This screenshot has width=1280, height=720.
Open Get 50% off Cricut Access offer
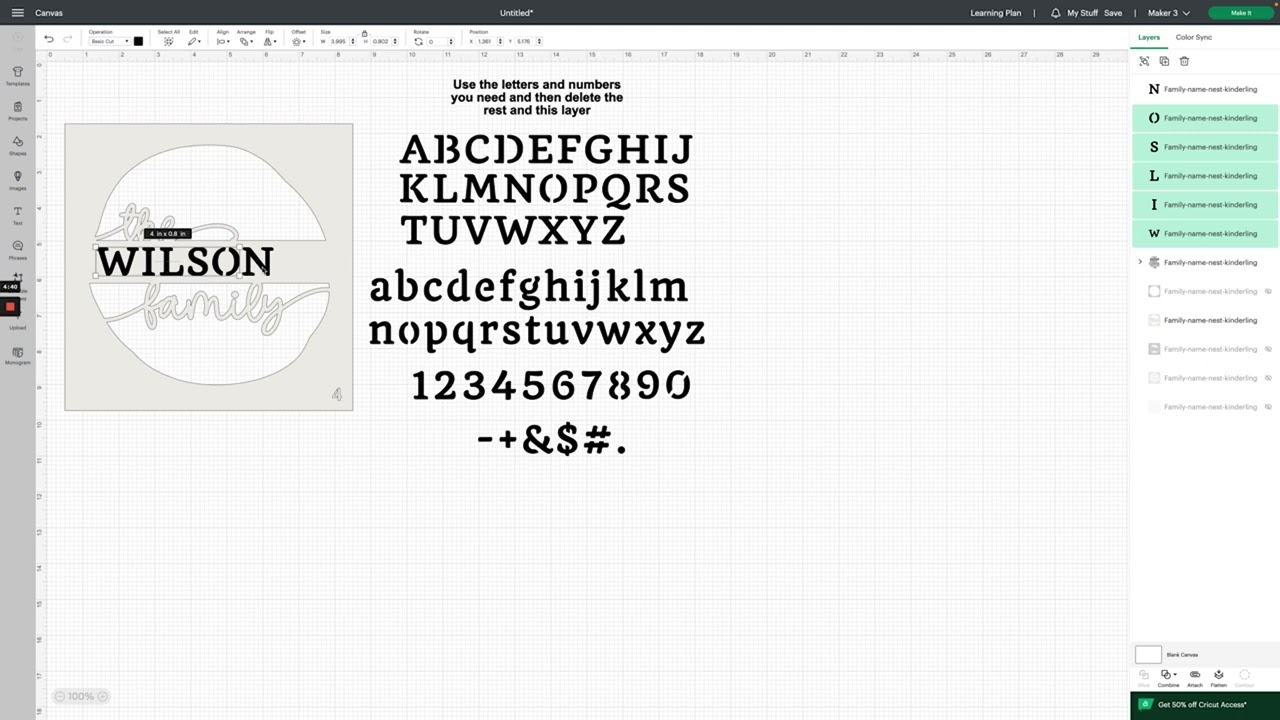point(1205,705)
